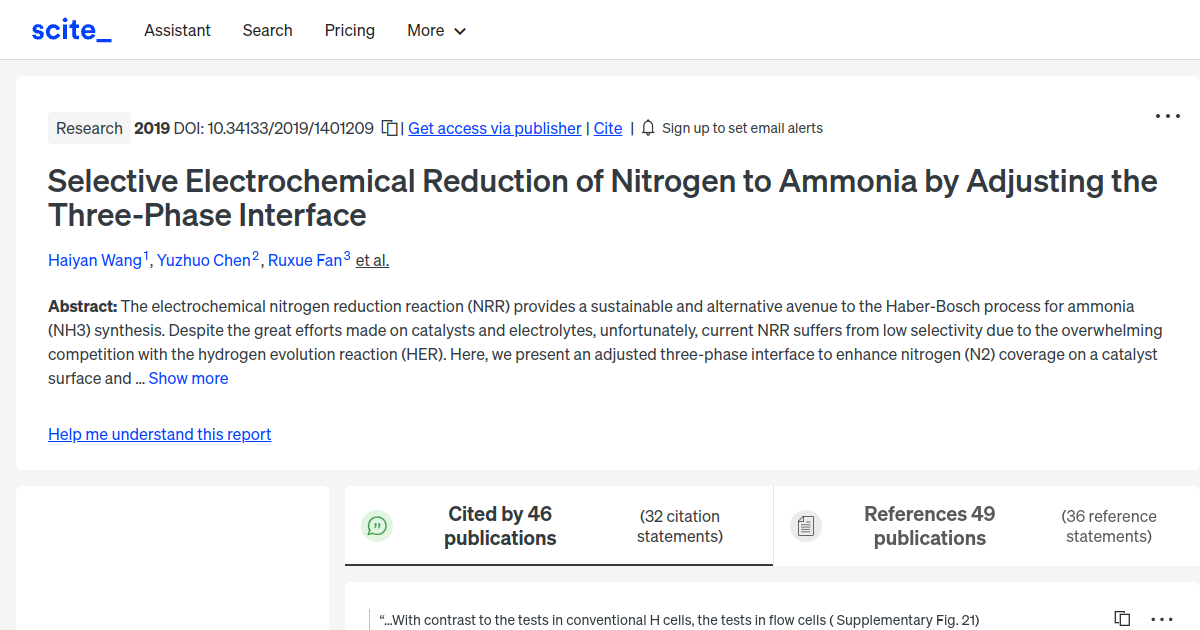
Task: Copy the DOI using the copy icon
Action: (x=389, y=128)
